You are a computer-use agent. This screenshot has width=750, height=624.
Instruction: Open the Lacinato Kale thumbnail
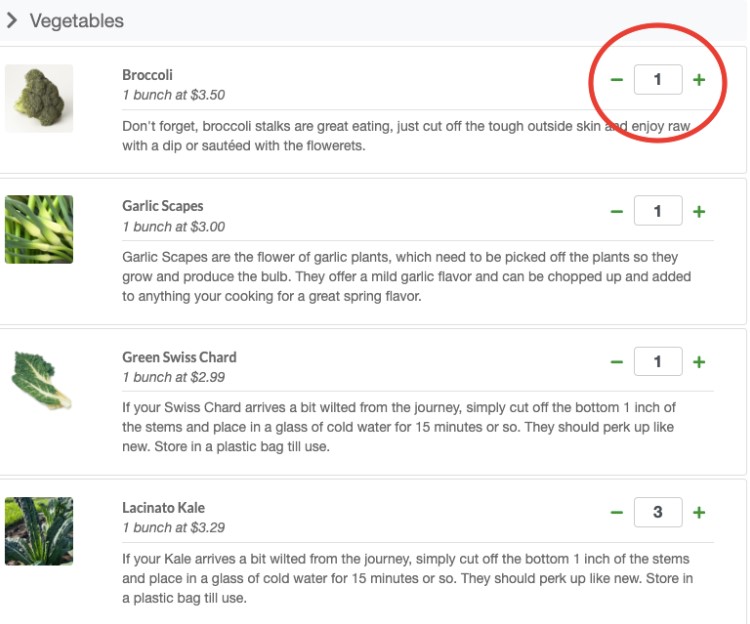coord(39,531)
